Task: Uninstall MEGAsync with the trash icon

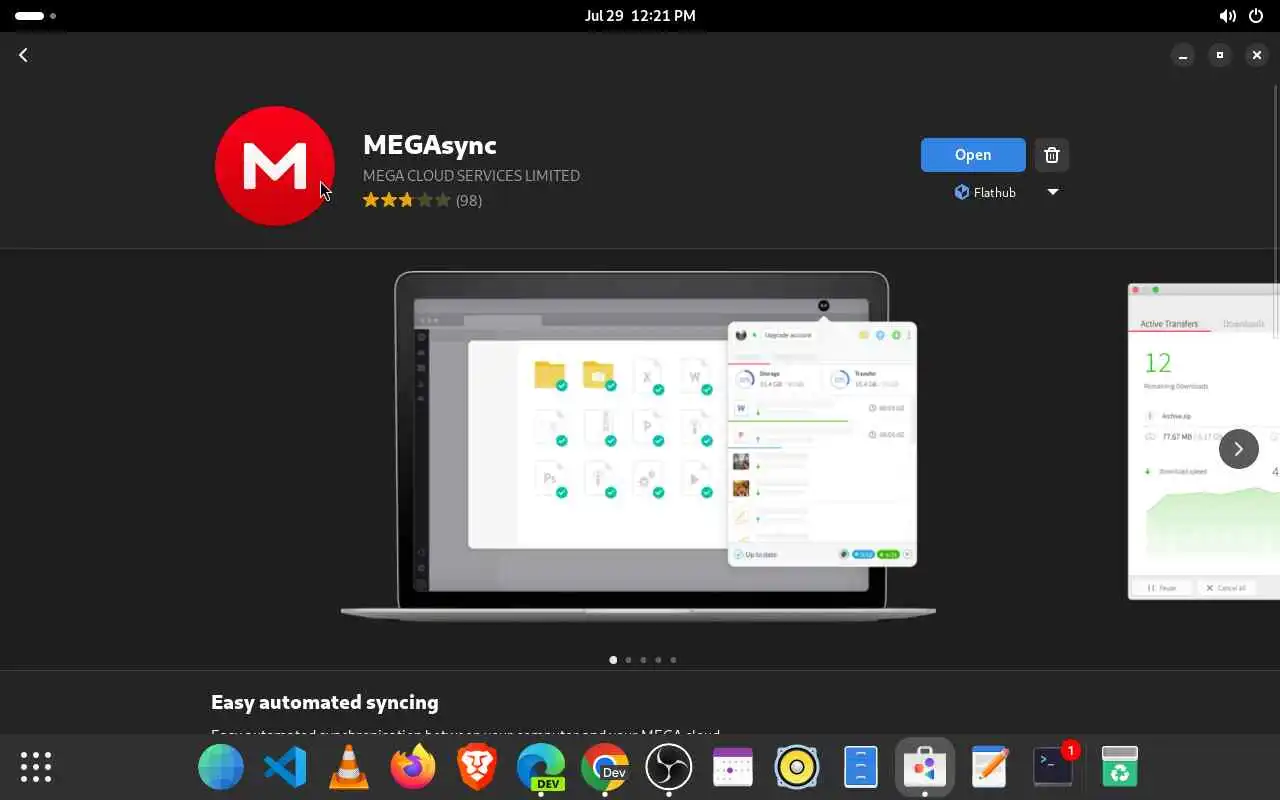Action: click(1051, 155)
